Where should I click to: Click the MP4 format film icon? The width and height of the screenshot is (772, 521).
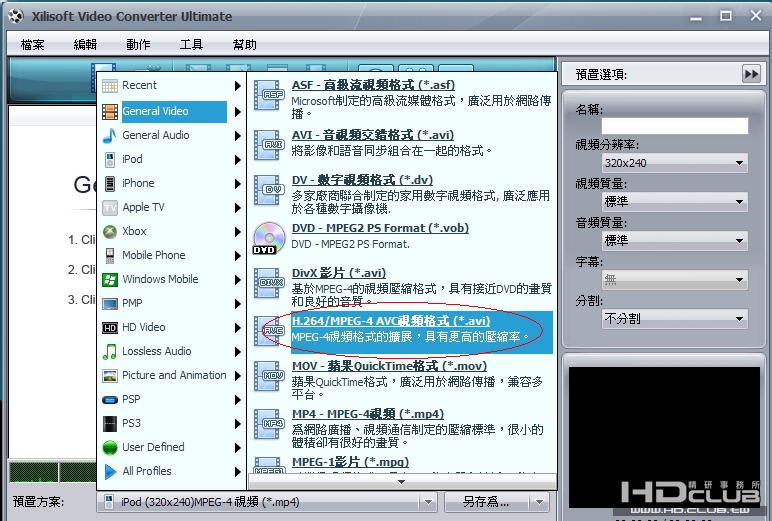(269, 424)
